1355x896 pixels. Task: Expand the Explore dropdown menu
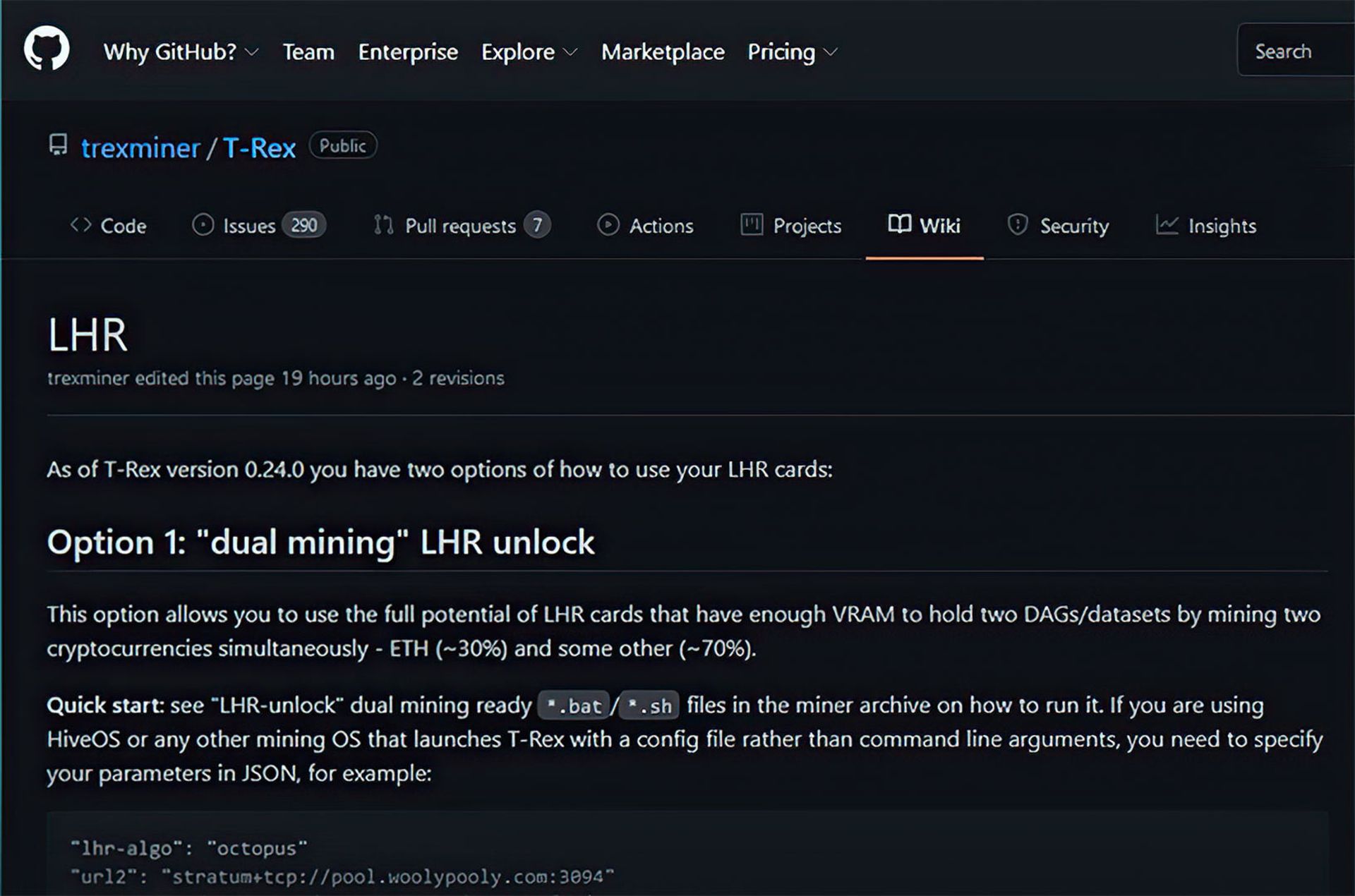[529, 52]
